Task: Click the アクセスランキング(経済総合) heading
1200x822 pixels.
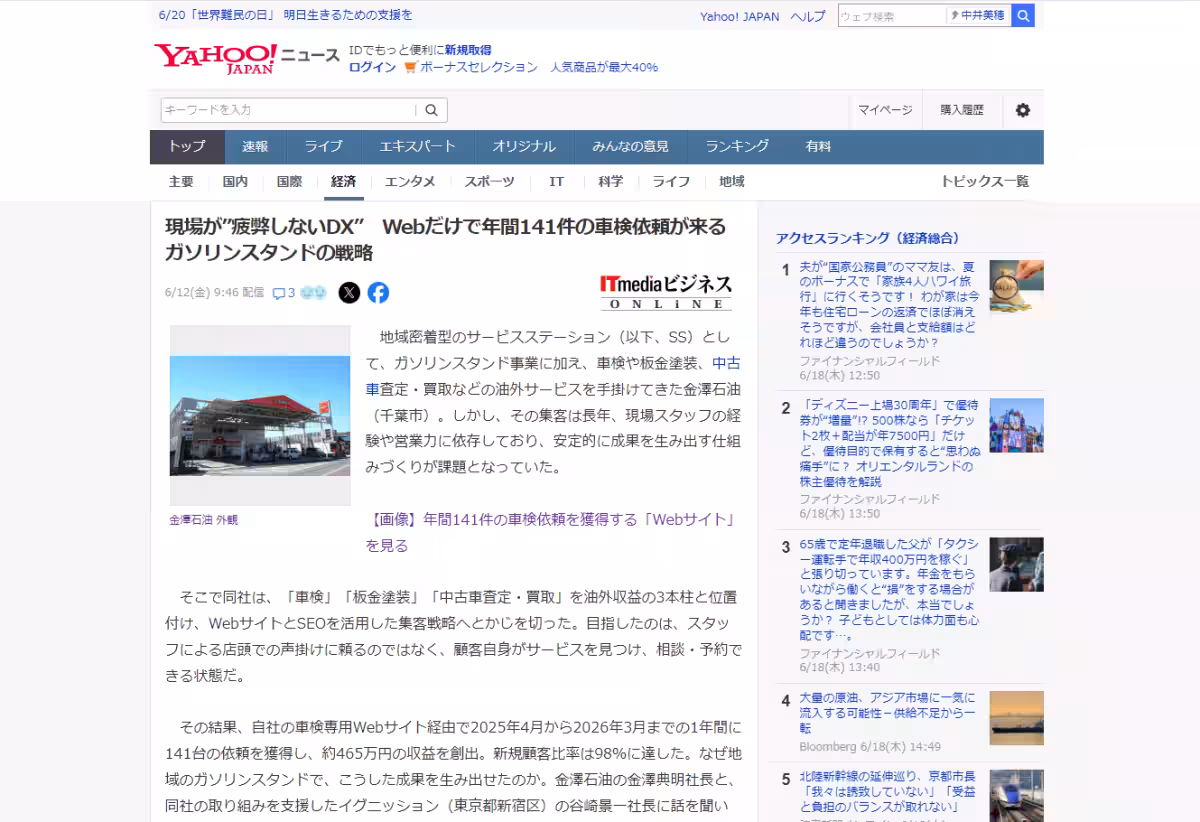Action: (868, 238)
